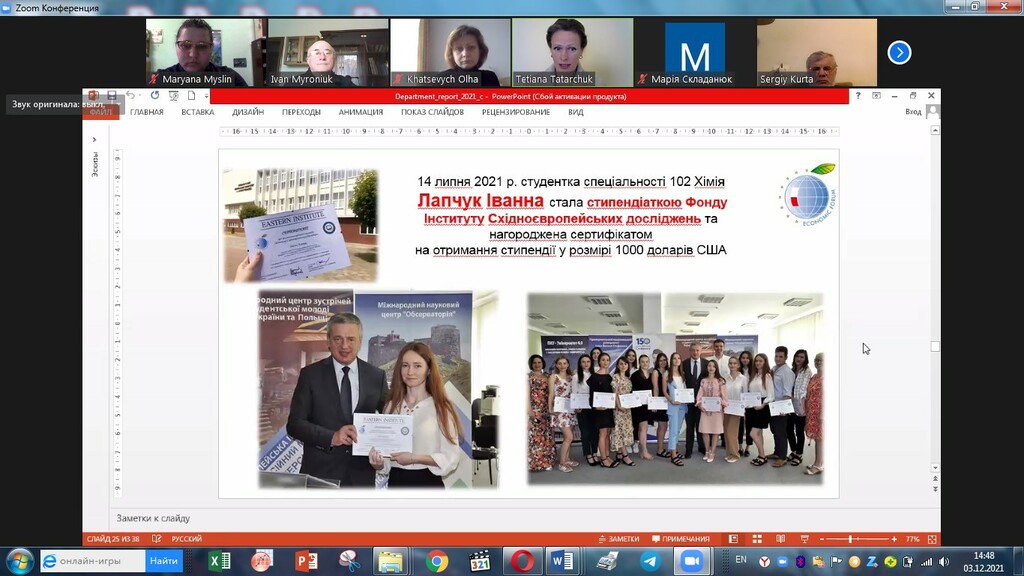The image size is (1024, 576).
Task: Click the vertical scrollbar up arrow
Action: 935,131
